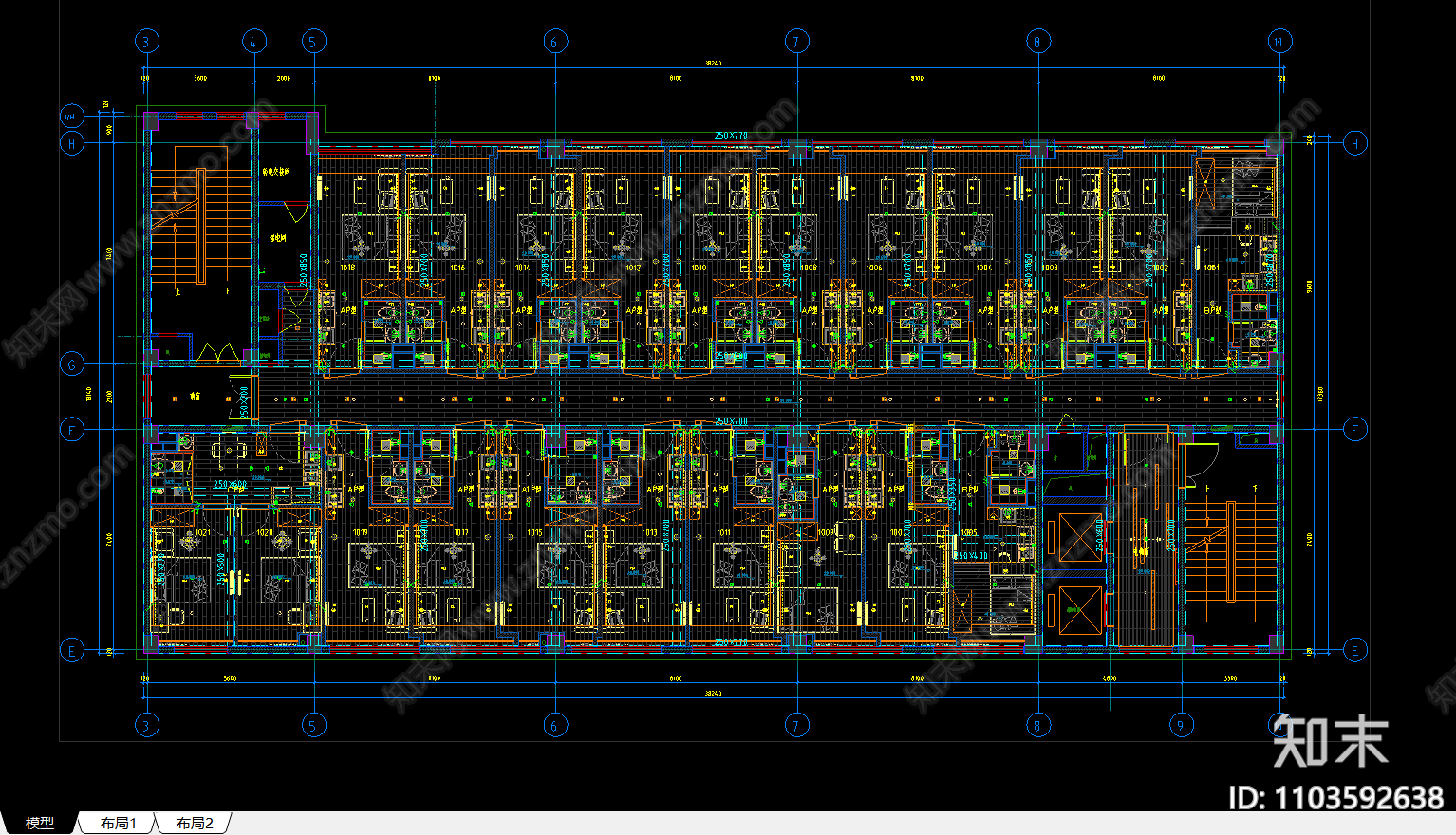Select top axis bubble 5

pos(313,41)
